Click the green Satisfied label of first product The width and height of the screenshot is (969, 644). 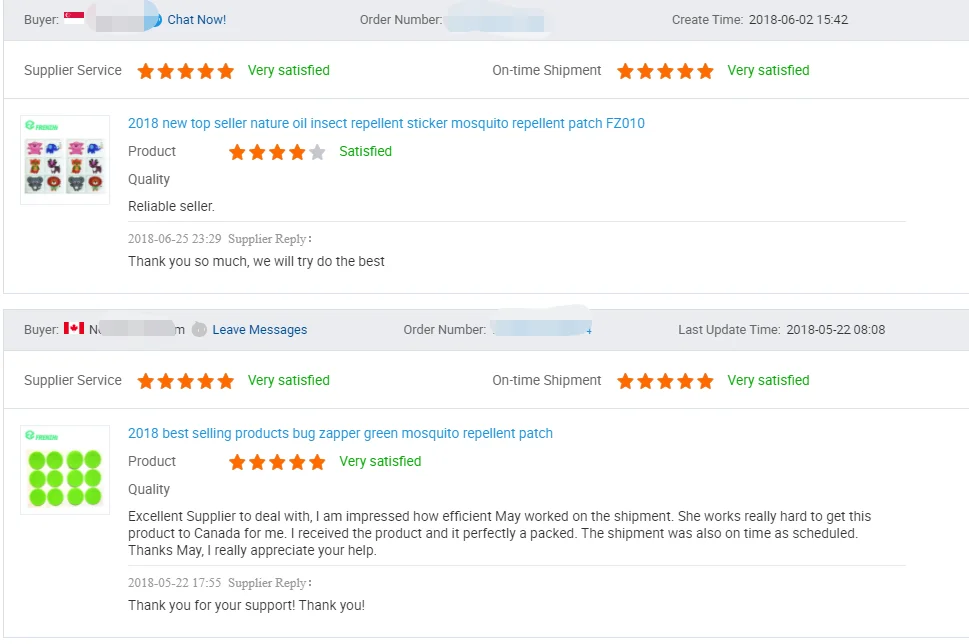[x=365, y=152]
